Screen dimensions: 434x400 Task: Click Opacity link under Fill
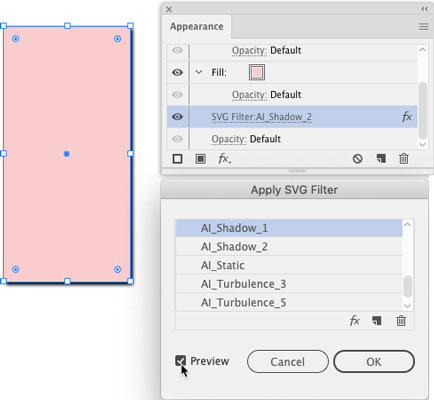(x=249, y=95)
